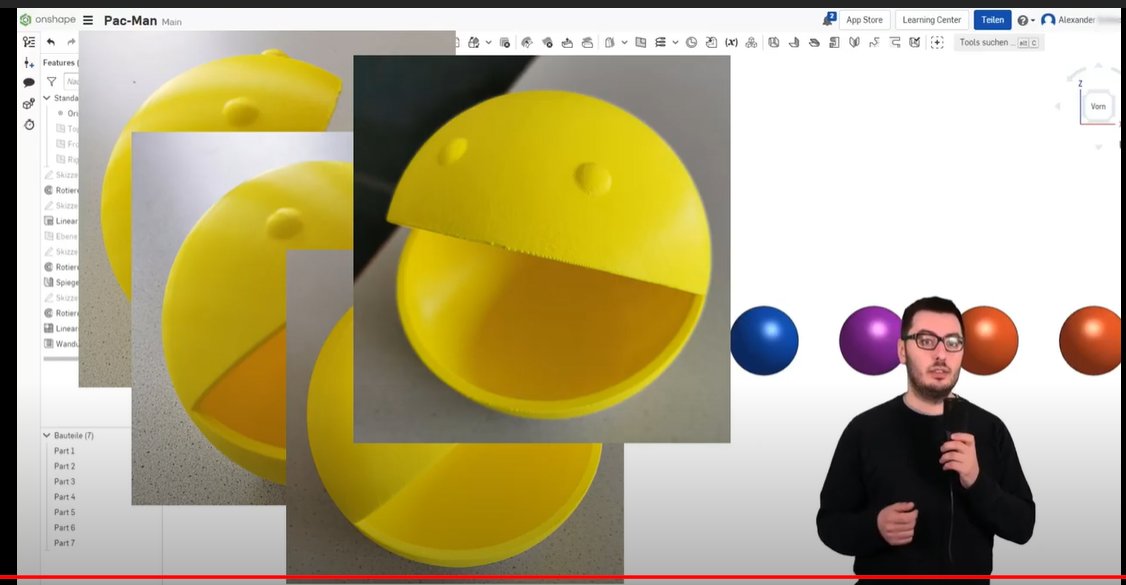Click the Vorn face of view cube
Viewport: 1126px width, 585px height.
(1098, 106)
